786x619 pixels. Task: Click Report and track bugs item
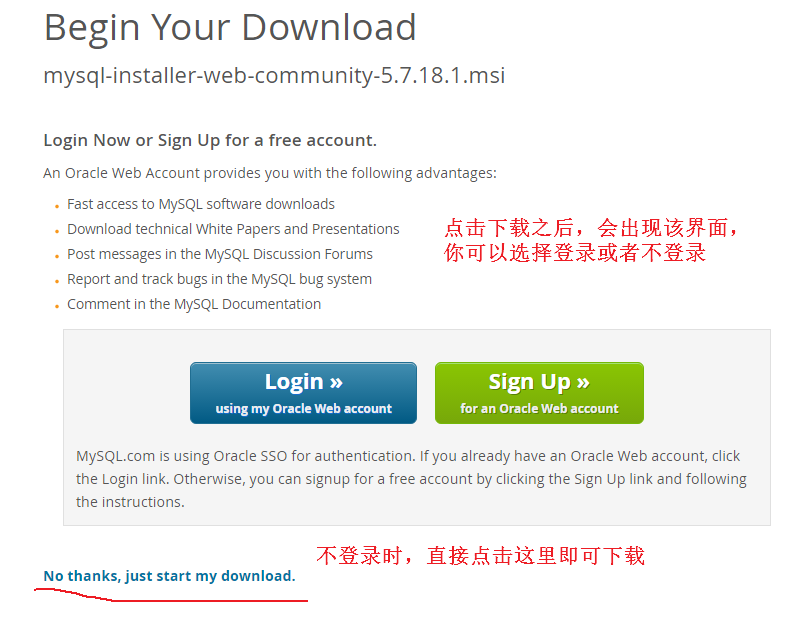click(219, 279)
